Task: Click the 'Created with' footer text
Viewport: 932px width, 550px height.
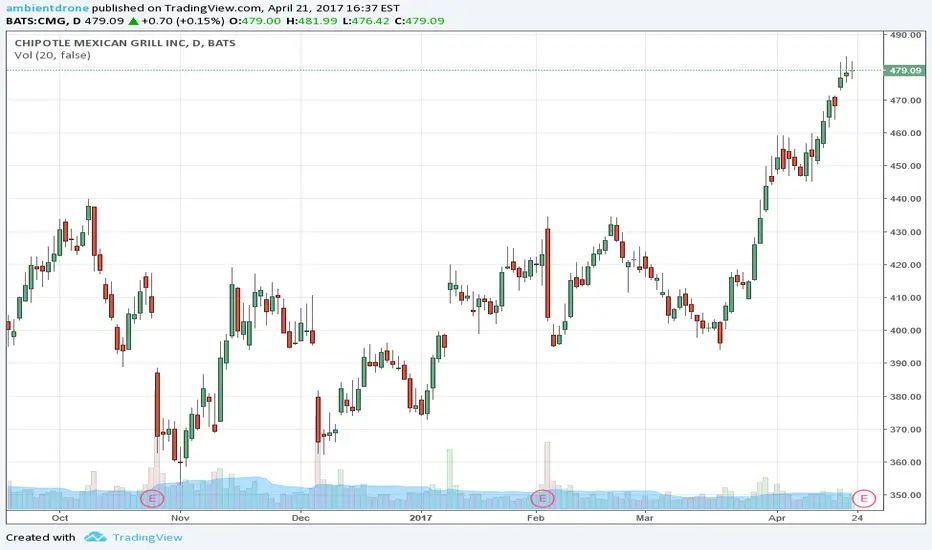Action: click(40, 538)
